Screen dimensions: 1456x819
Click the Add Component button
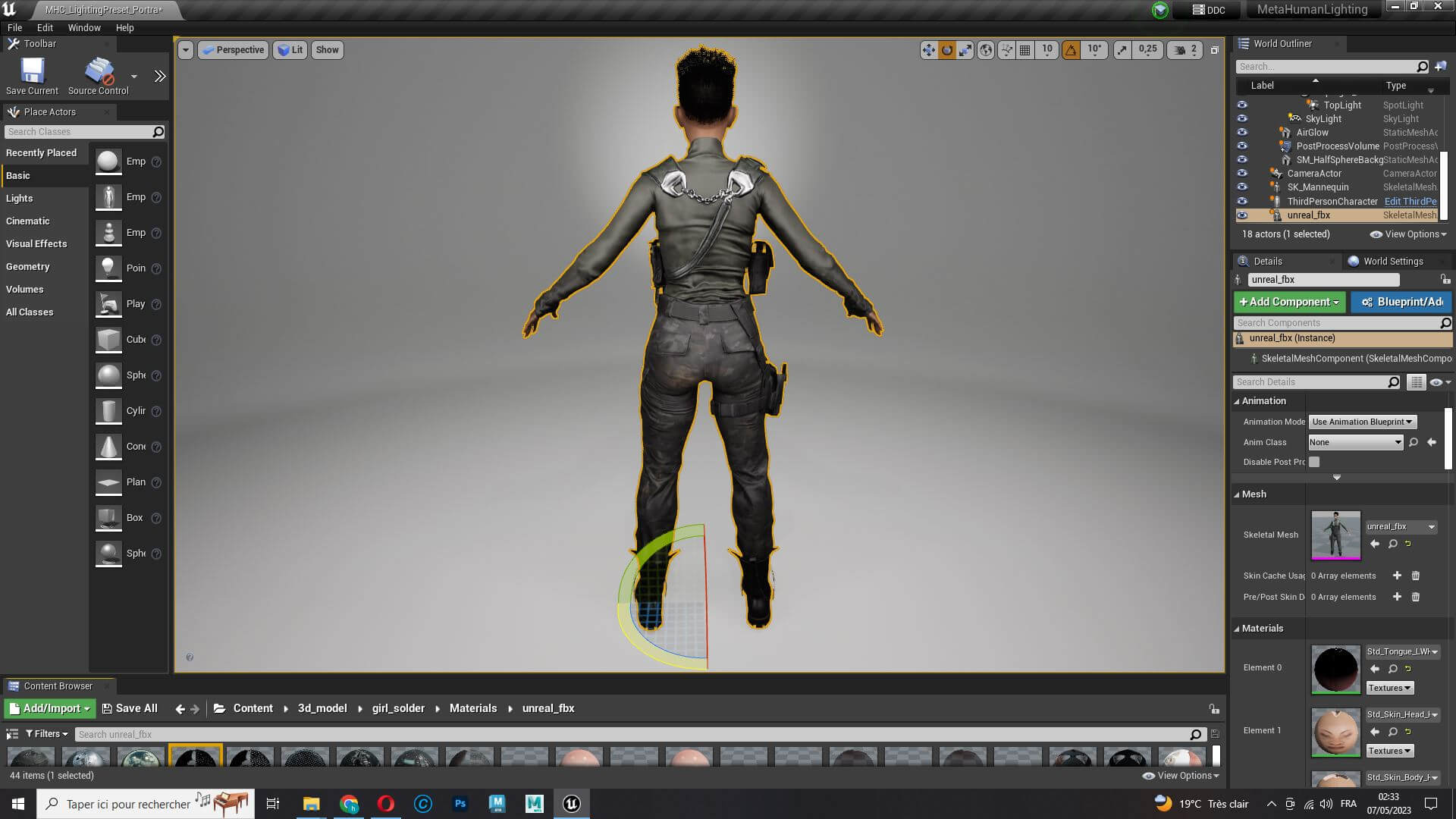(1288, 302)
